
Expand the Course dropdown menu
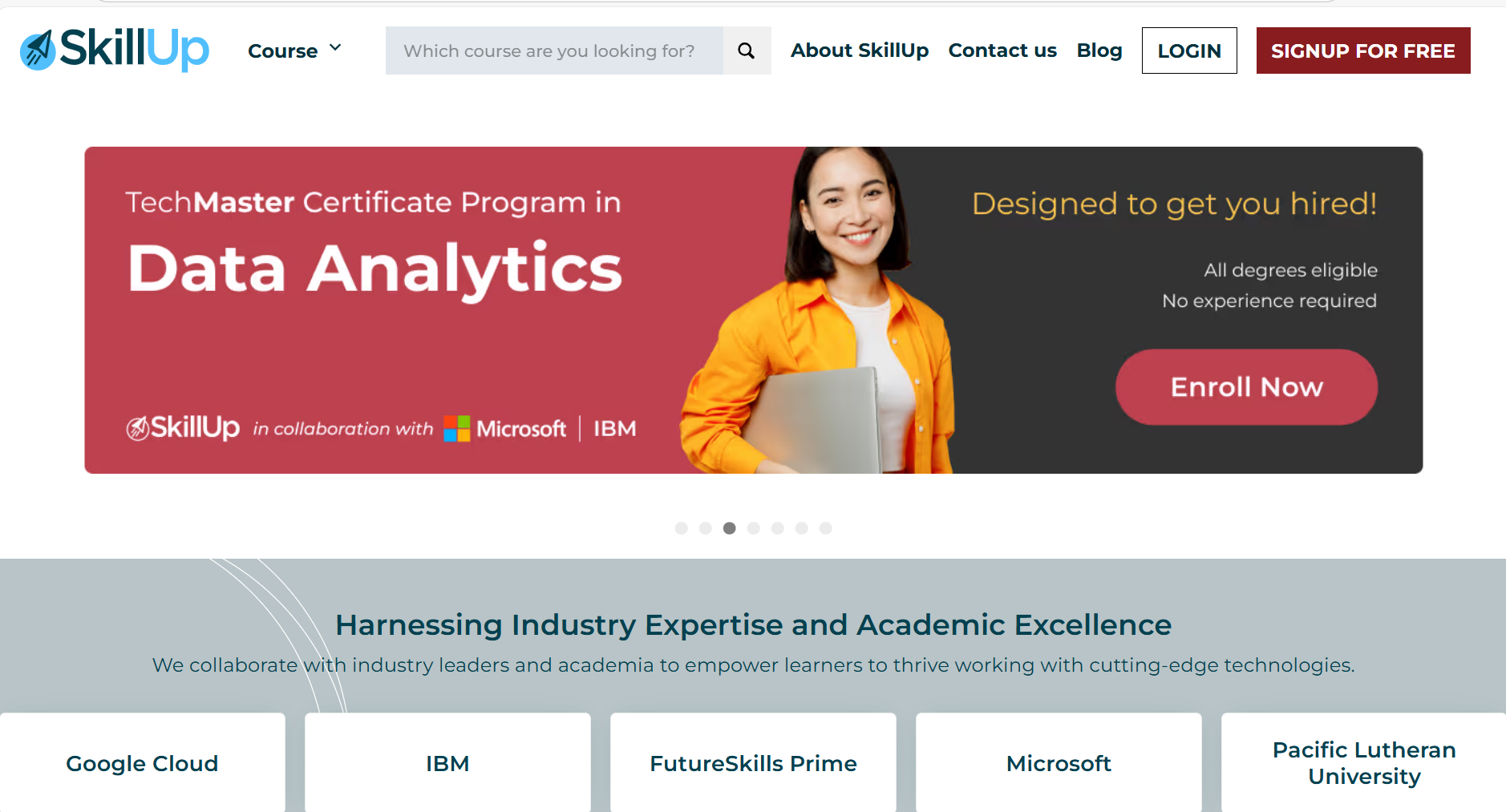click(x=283, y=51)
